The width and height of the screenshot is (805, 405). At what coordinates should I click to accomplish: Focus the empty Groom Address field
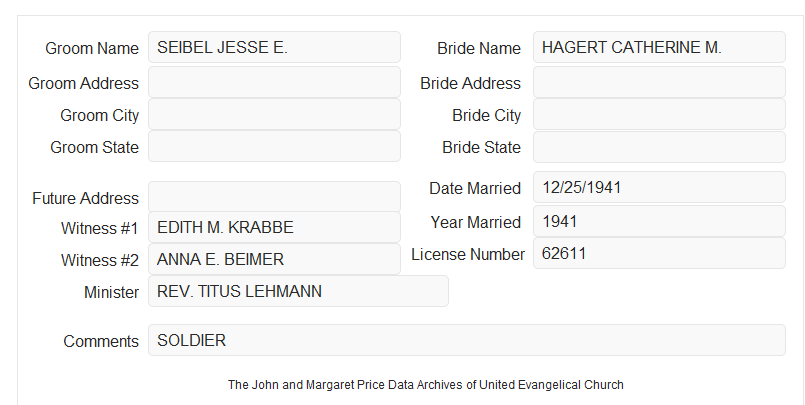coord(274,82)
